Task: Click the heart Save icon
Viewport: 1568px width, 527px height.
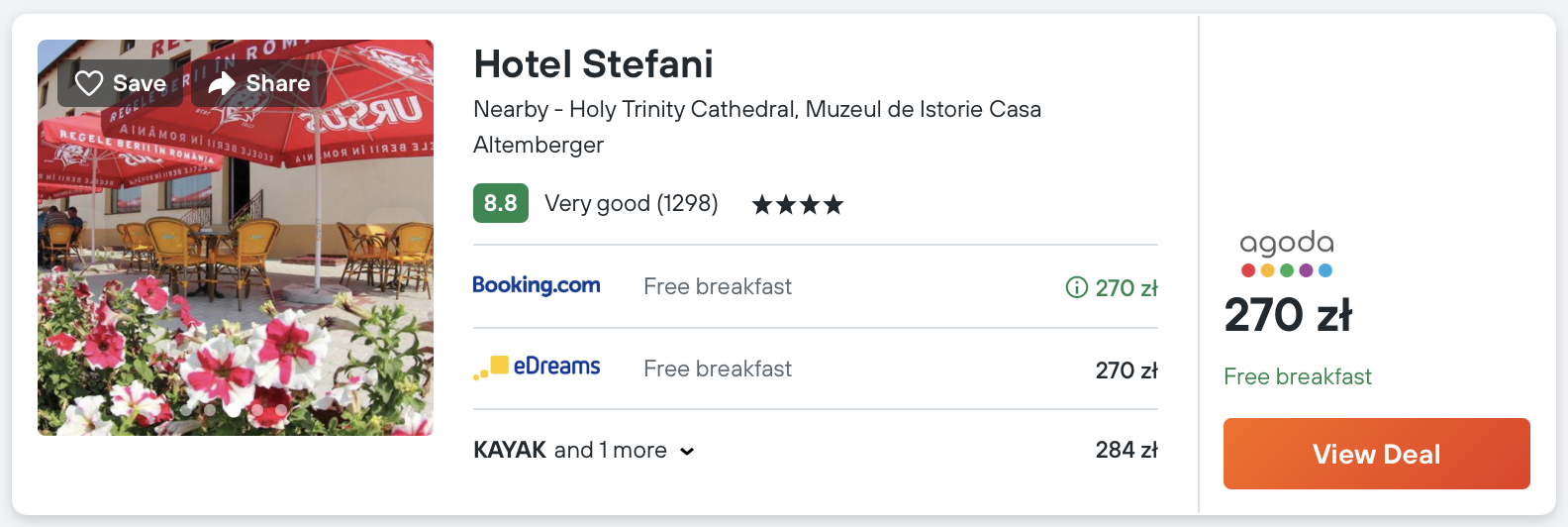Action: (x=89, y=83)
